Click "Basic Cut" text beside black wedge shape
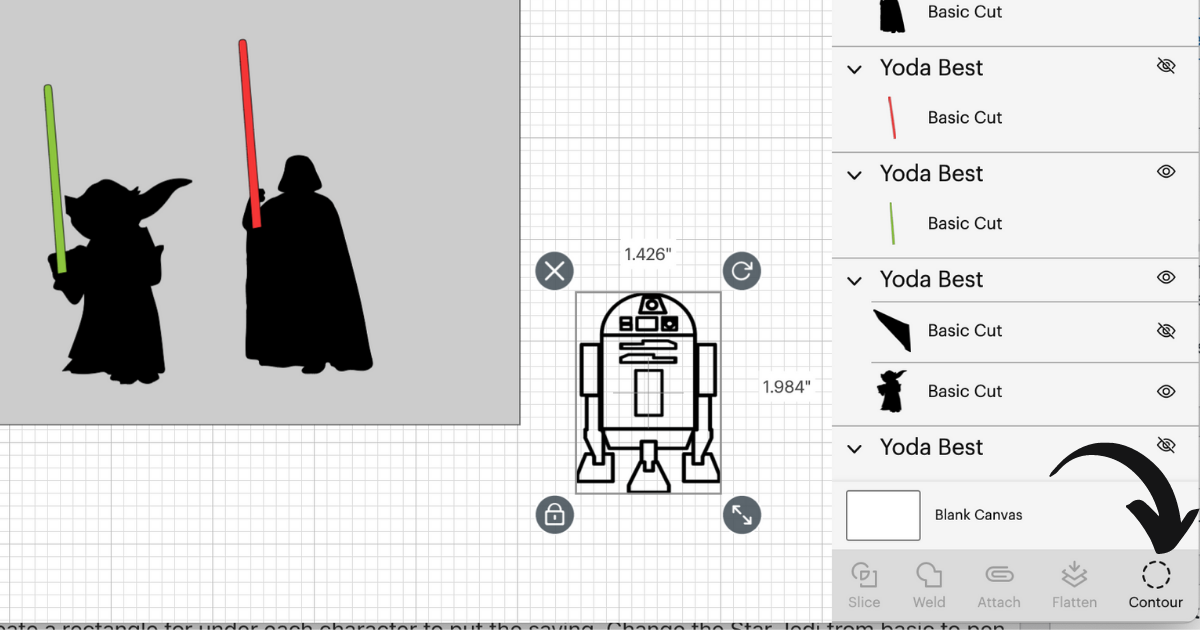The width and height of the screenshot is (1200, 630). [x=965, y=330]
